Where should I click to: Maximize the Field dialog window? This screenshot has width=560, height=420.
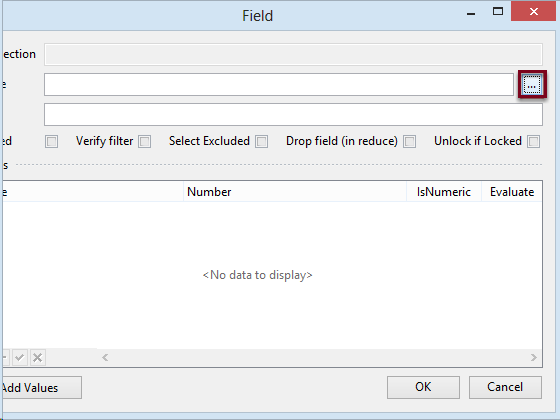pyautogui.click(x=498, y=12)
